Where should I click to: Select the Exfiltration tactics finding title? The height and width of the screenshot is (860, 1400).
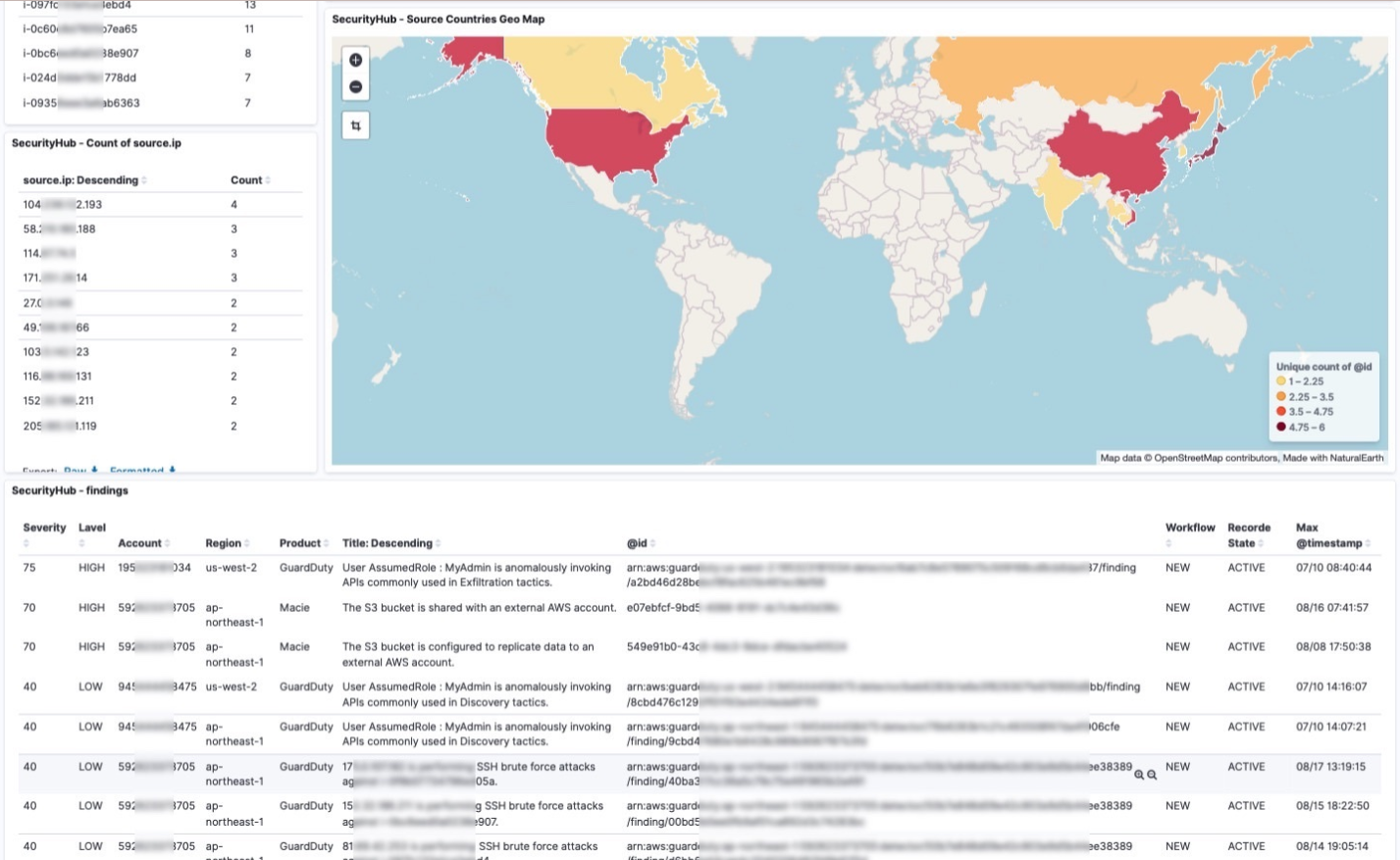(477, 575)
